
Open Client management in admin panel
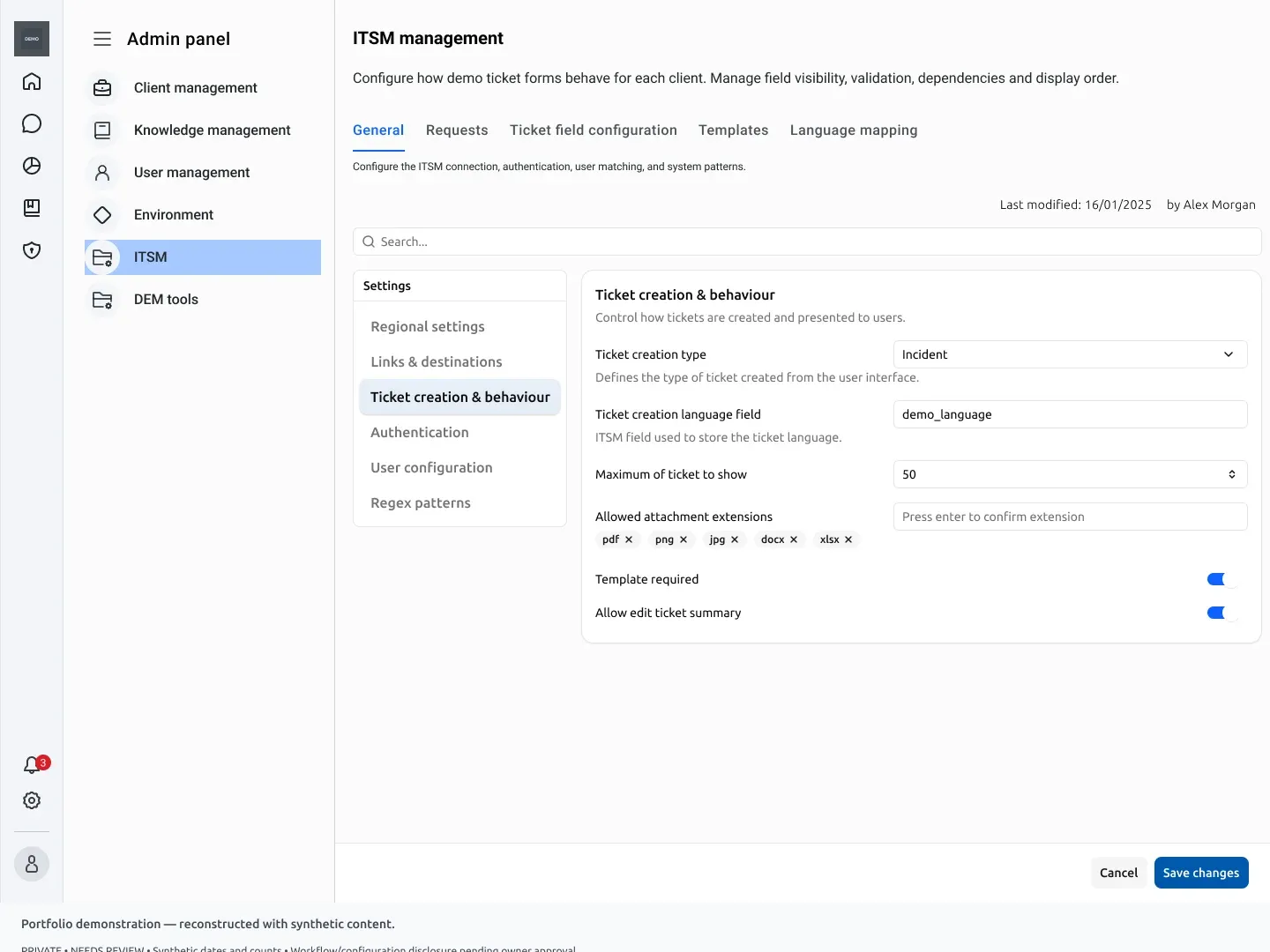pos(203,88)
